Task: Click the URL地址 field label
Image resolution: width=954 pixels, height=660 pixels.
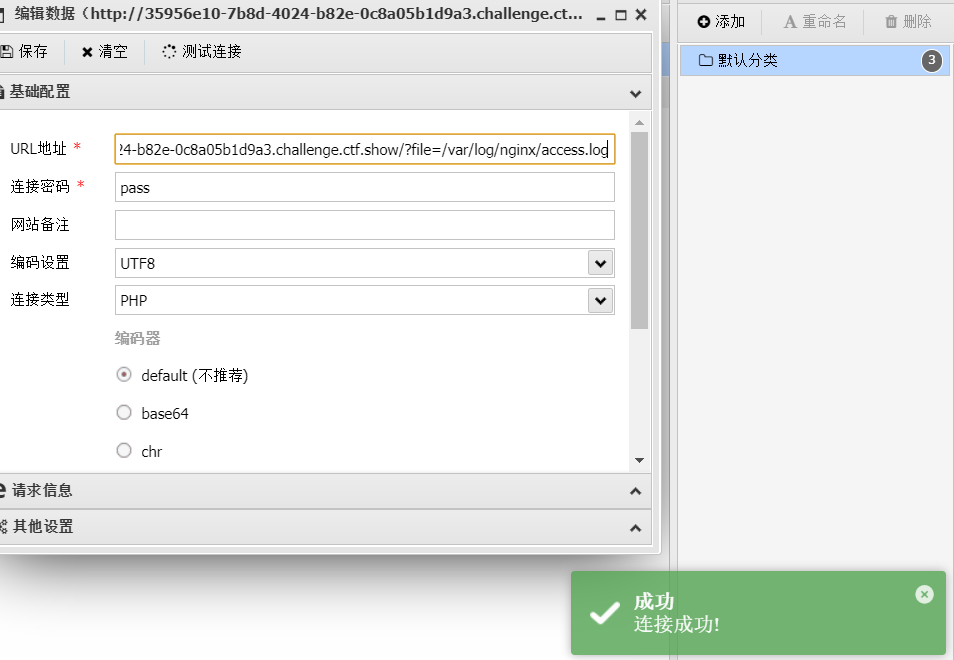Action: point(38,148)
